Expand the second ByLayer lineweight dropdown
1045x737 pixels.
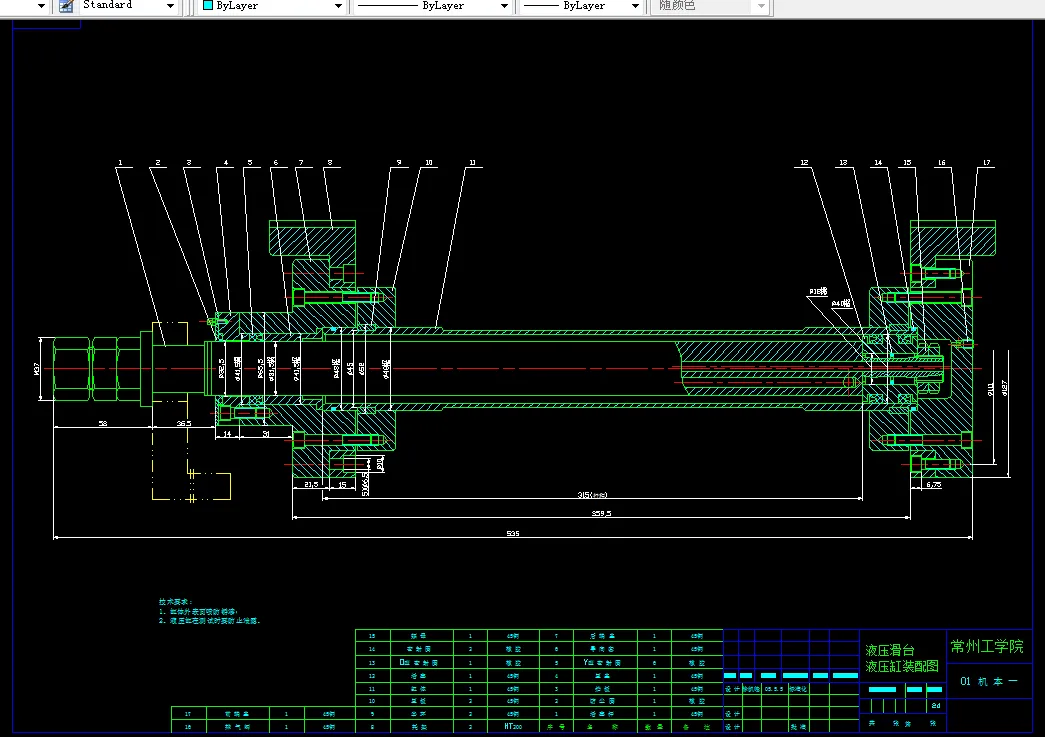(634, 6)
